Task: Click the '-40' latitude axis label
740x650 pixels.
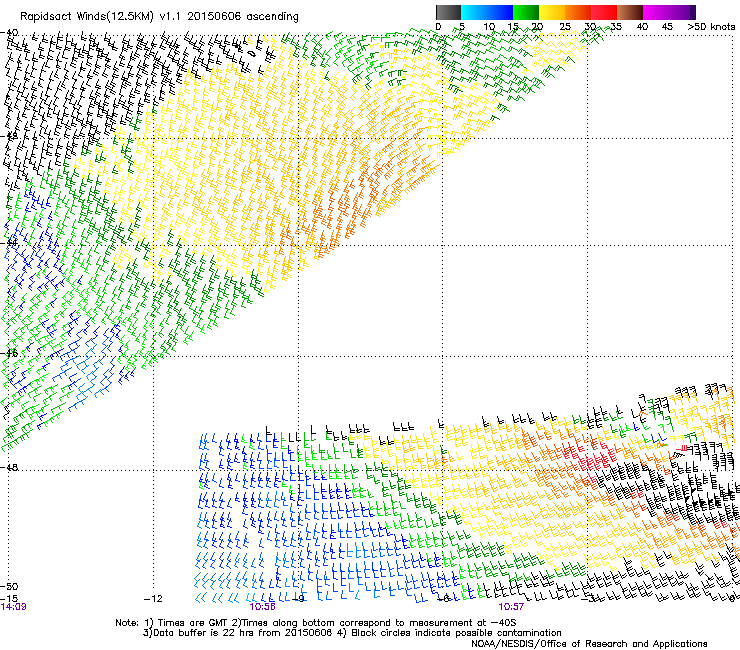Action: click(9, 33)
